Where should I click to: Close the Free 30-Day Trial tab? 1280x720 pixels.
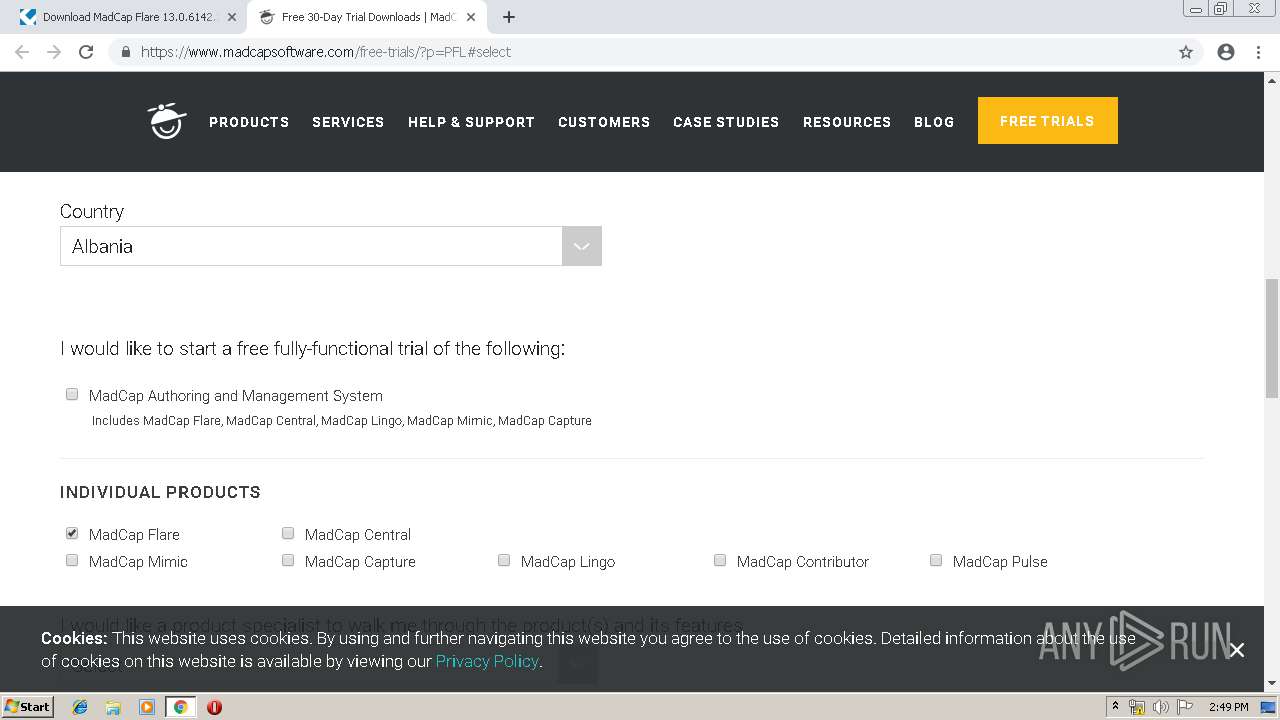click(471, 17)
